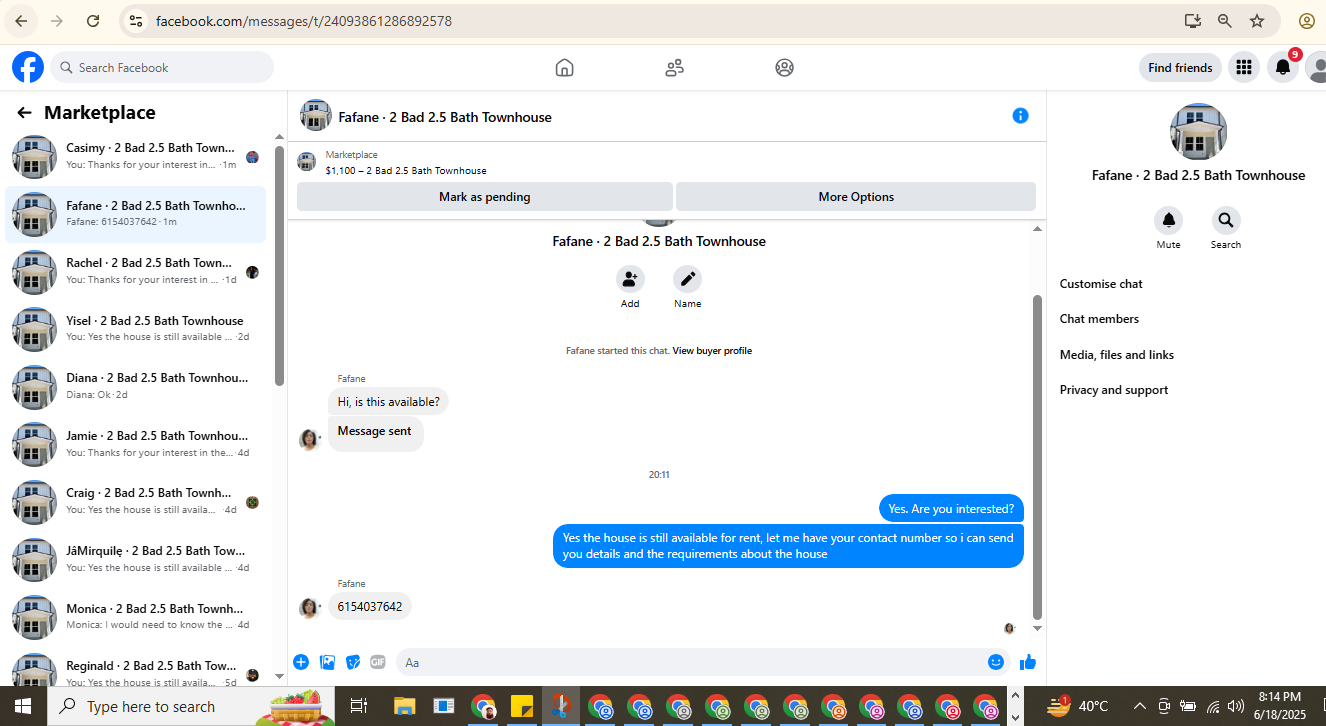Viewport: 1326px width, 726px height.
Task: Mute the conversation using the bell icon
Action: click(1168, 220)
